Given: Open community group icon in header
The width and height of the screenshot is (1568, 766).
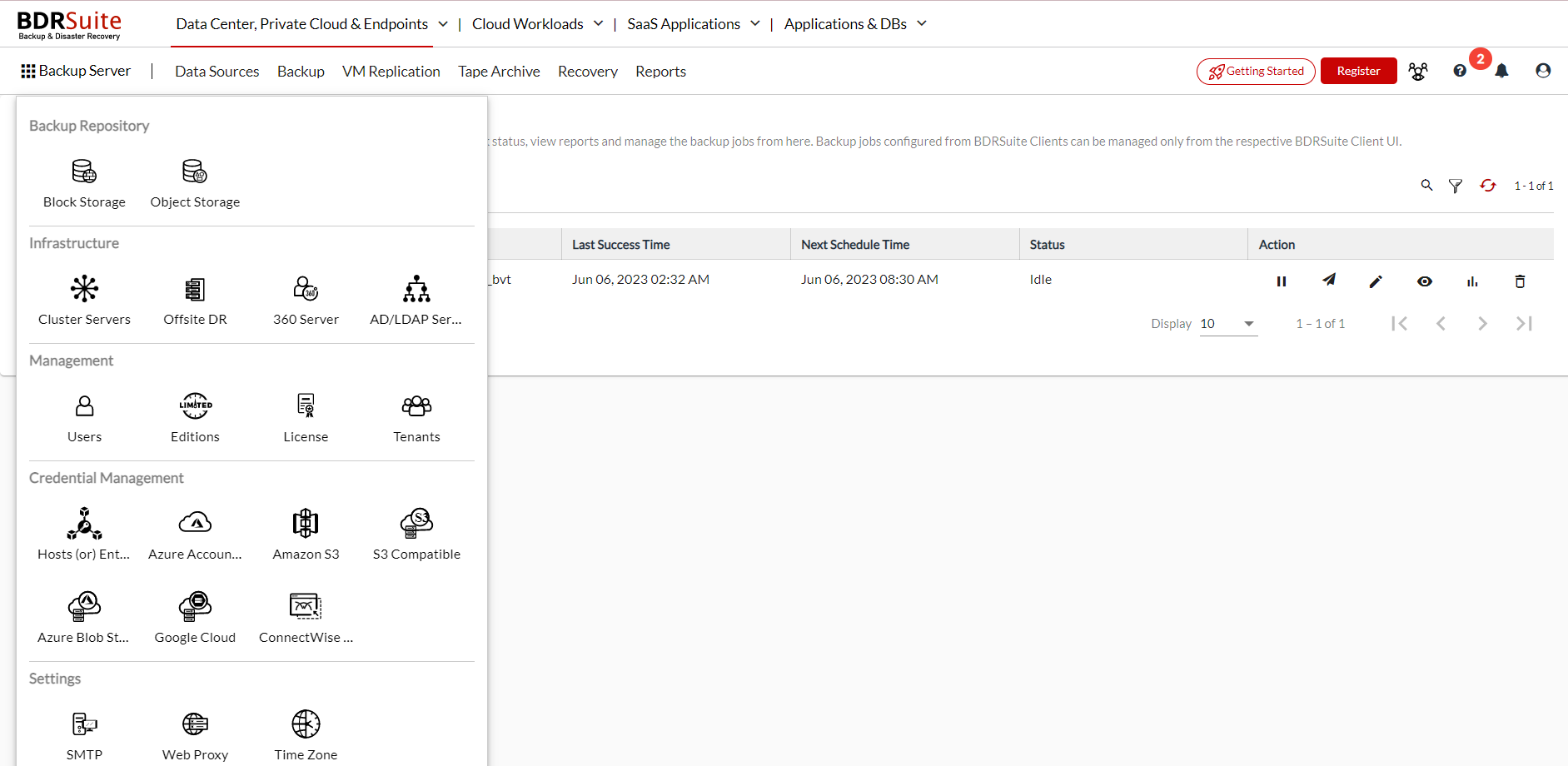Looking at the screenshot, I should [1418, 71].
